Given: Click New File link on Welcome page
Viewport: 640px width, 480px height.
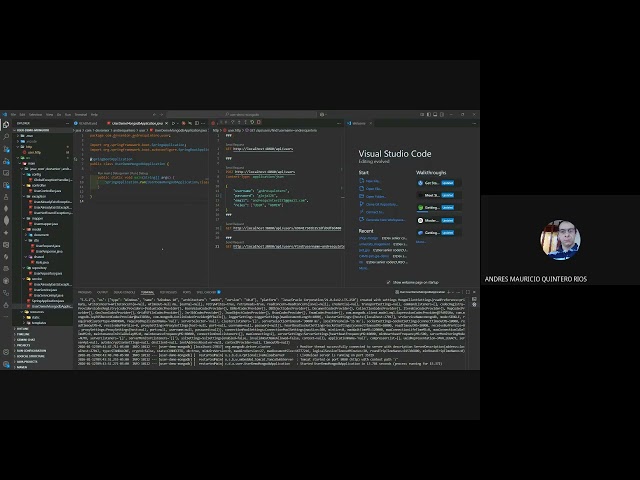Looking at the screenshot, I should coord(373,181).
